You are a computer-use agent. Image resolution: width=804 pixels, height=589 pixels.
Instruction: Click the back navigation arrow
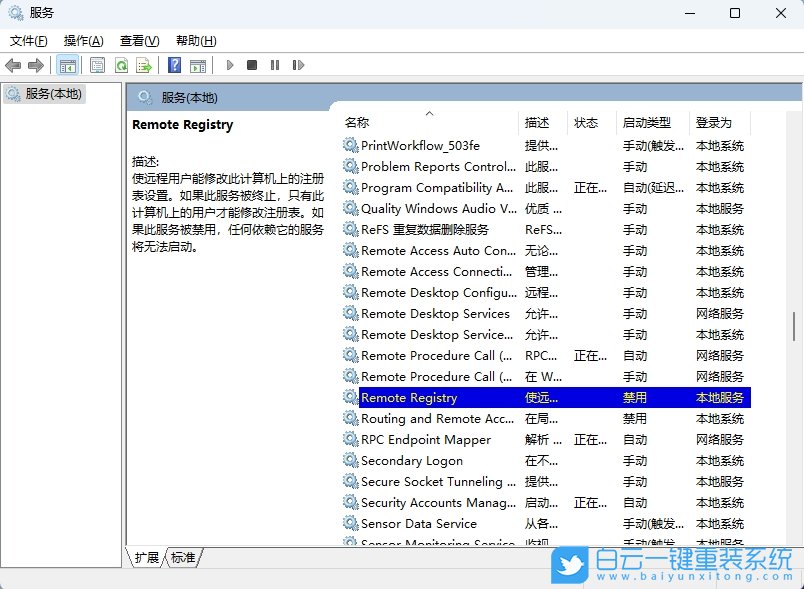13,65
